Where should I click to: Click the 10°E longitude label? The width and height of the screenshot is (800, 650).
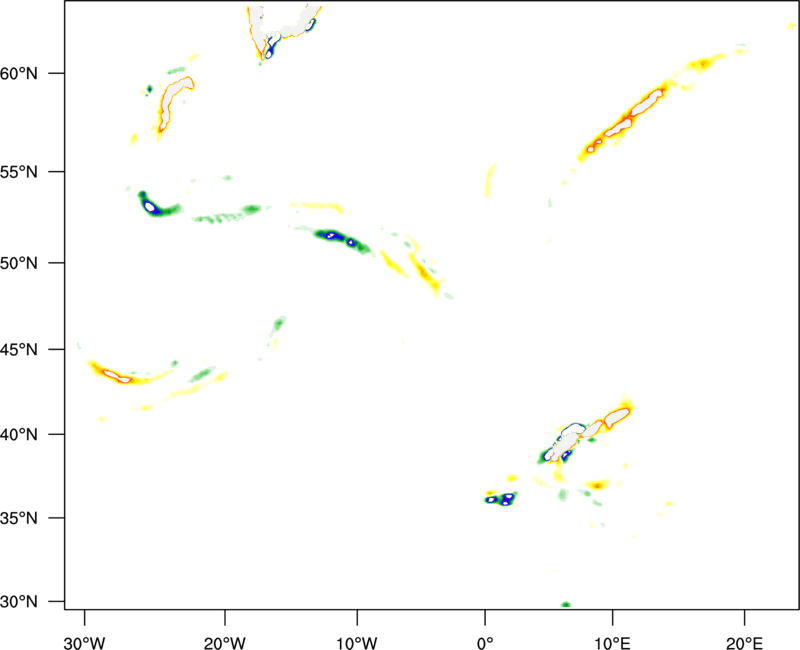click(x=612, y=643)
